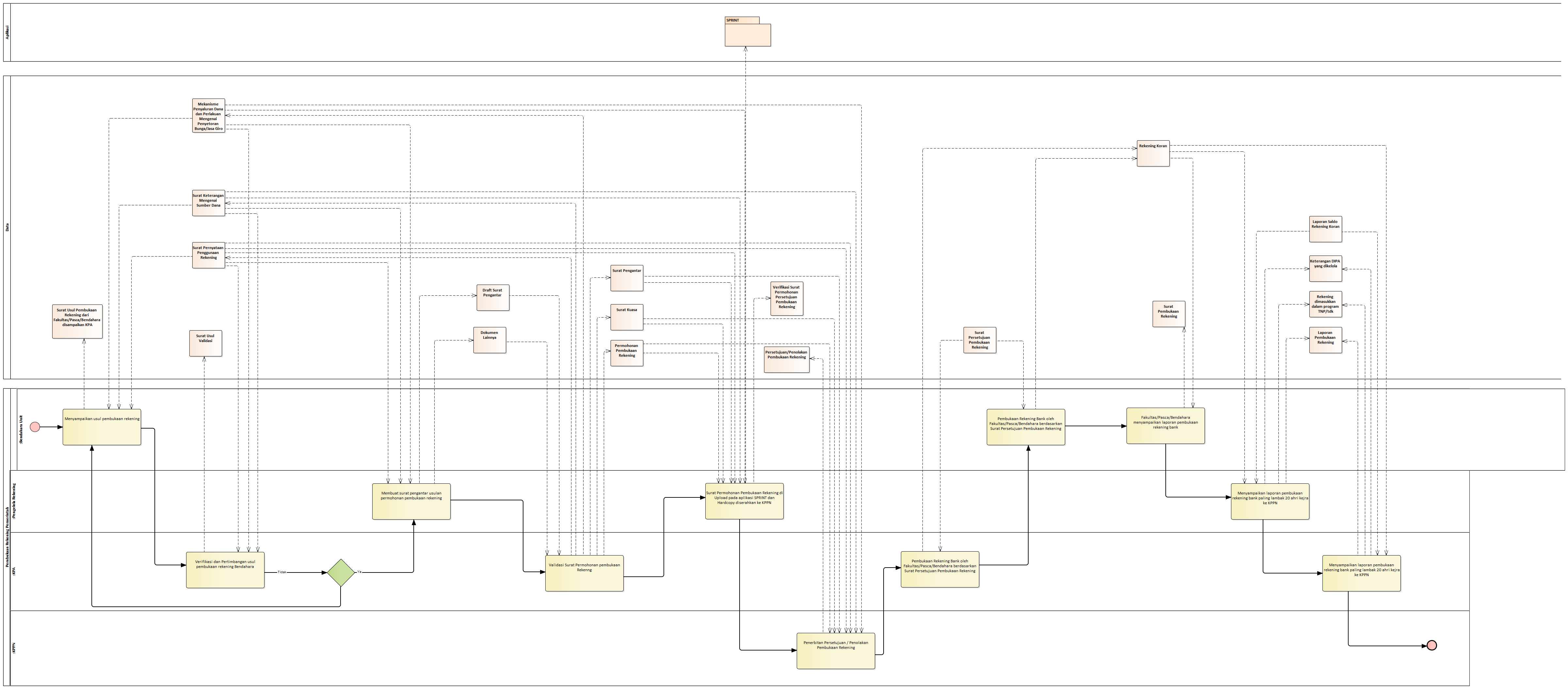1568x689 pixels.
Task: Select Surat Pernyataan Penggunaan Rekening object
Action: (x=208, y=255)
